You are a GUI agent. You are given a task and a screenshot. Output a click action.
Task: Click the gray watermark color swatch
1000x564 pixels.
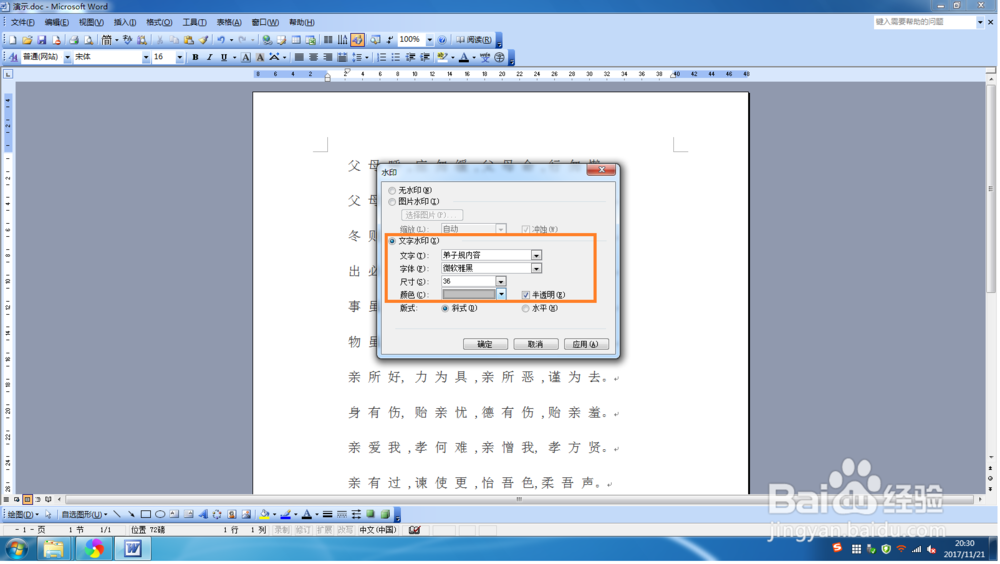tap(469, 295)
